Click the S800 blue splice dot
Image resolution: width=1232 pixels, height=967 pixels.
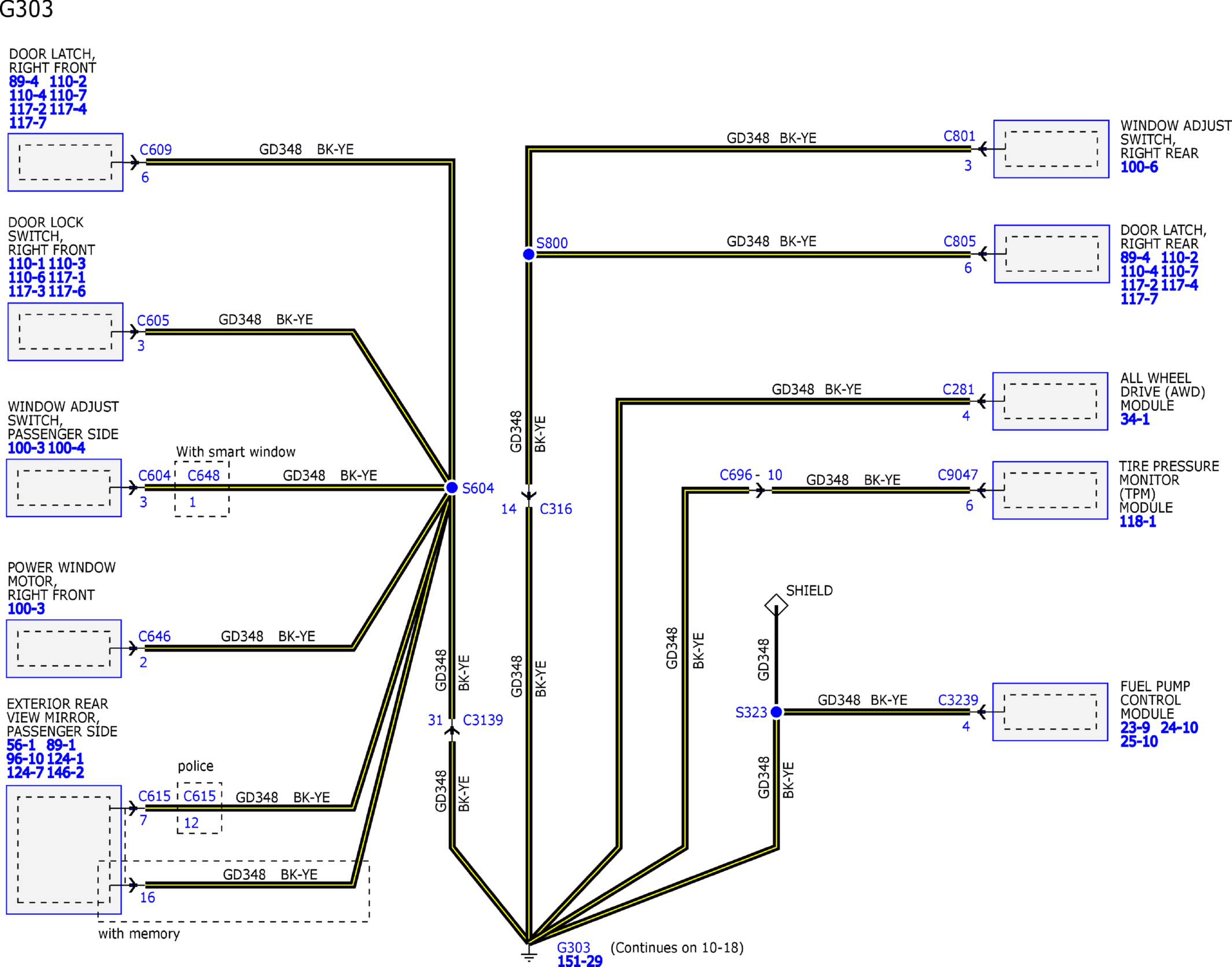529,254
